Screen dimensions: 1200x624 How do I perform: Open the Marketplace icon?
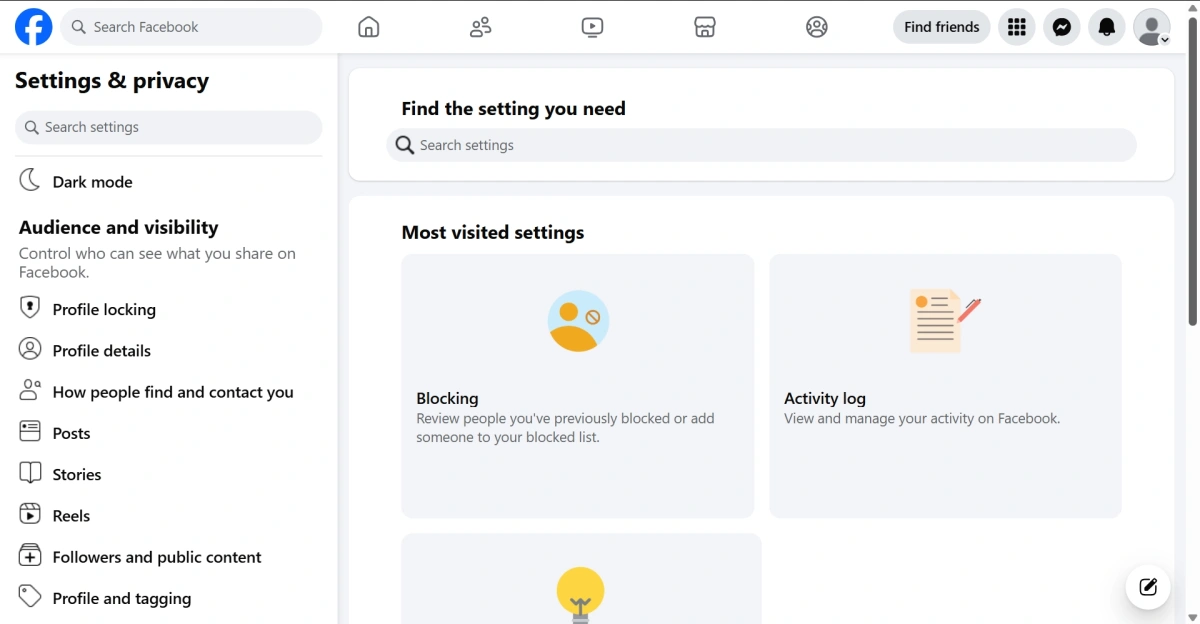pyautogui.click(x=705, y=27)
